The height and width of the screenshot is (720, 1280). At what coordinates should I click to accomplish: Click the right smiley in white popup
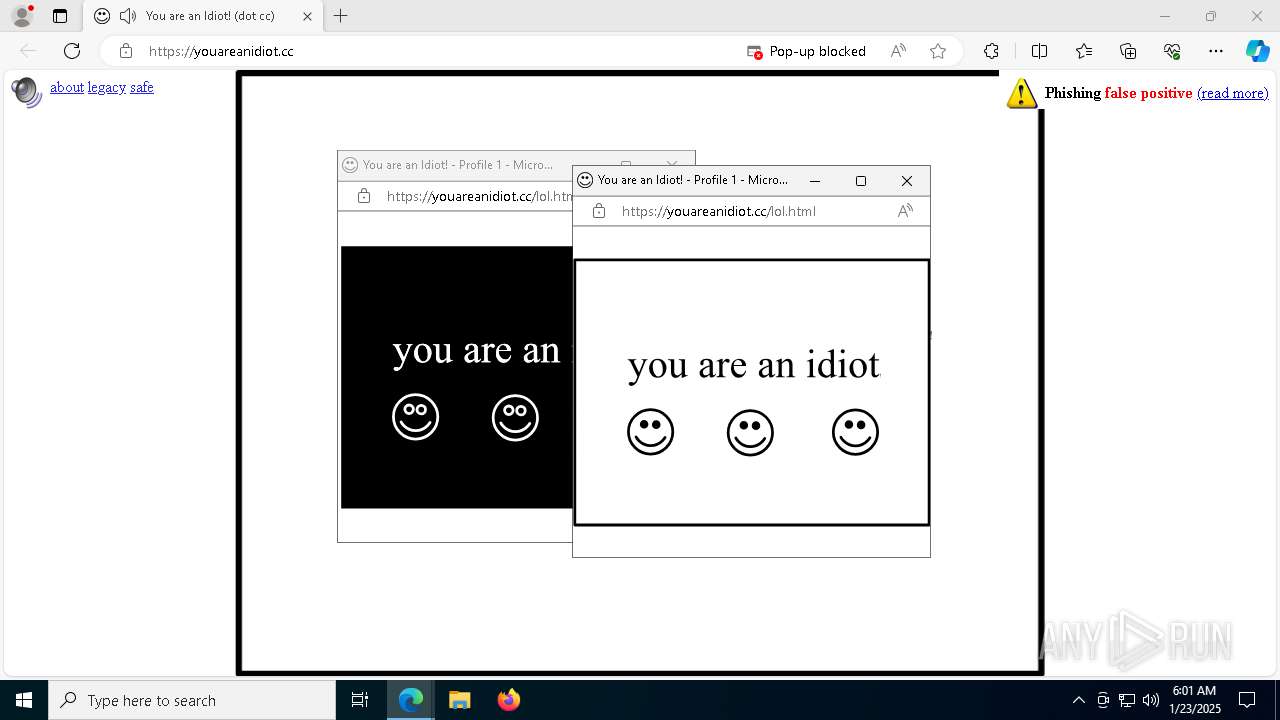coord(855,432)
